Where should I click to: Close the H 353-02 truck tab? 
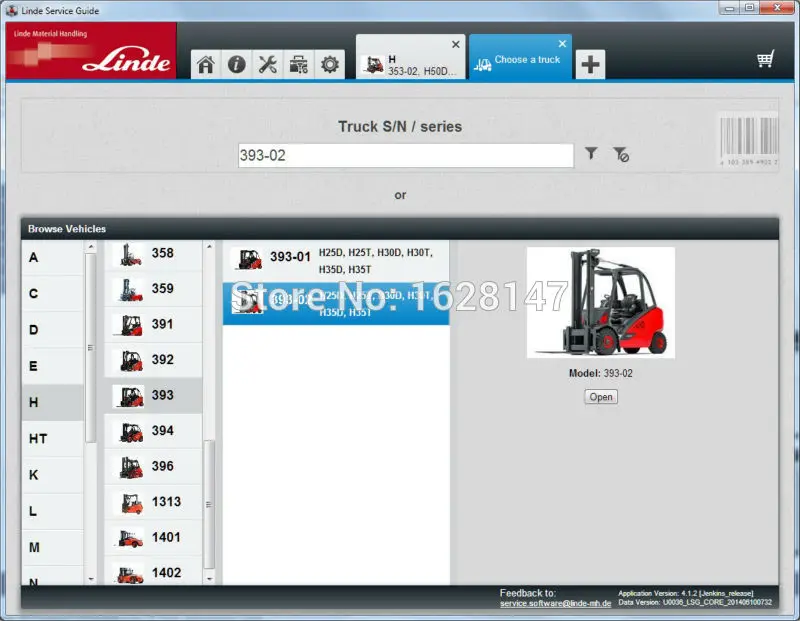pos(456,44)
